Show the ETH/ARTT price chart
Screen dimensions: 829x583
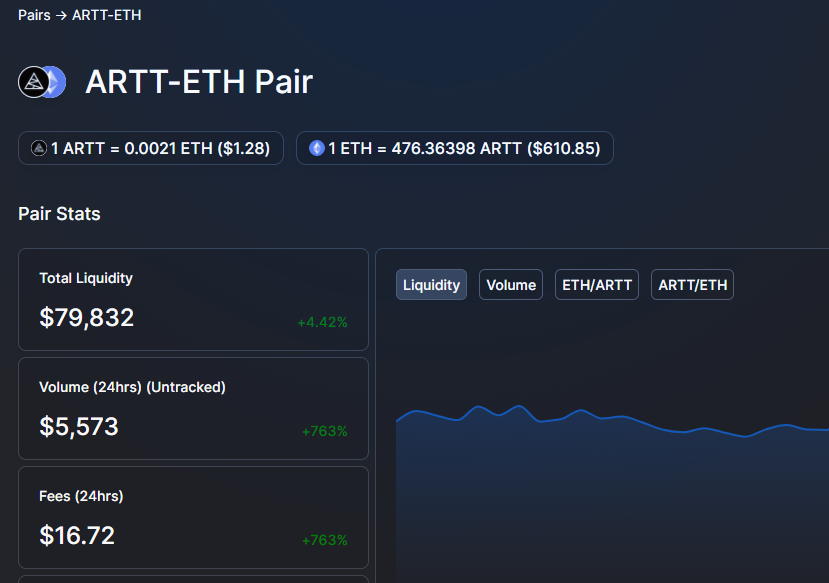pyautogui.click(x=597, y=285)
